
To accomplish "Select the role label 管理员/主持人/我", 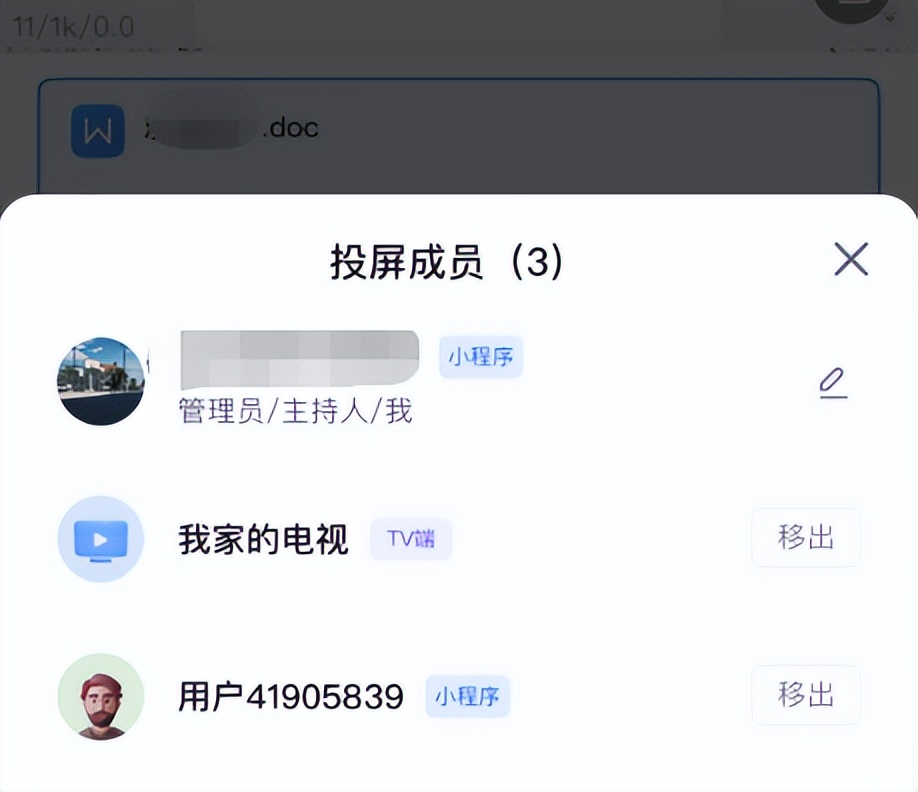I will coord(298,411).
